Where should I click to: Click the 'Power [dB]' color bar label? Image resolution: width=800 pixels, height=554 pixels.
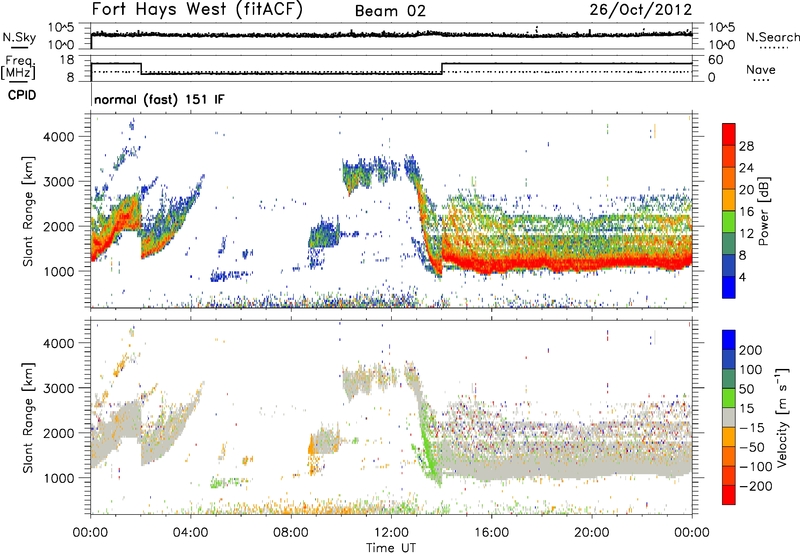click(x=763, y=211)
